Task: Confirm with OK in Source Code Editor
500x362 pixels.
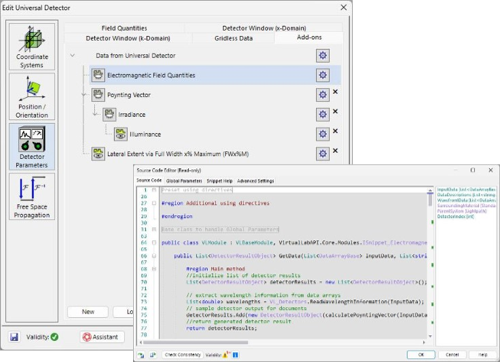Action: 421,355
